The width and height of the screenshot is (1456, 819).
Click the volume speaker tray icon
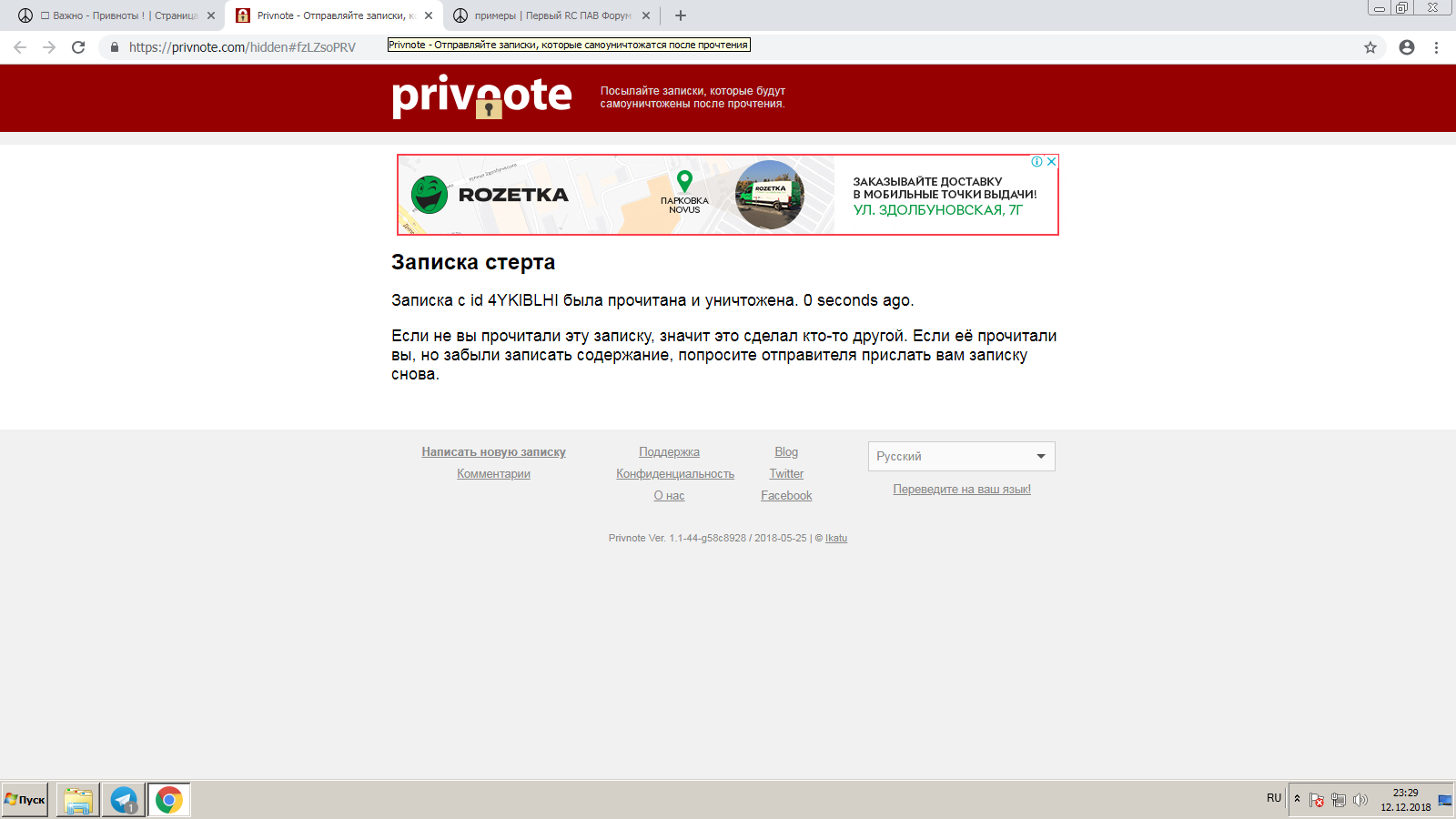click(x=1360, y=800)
